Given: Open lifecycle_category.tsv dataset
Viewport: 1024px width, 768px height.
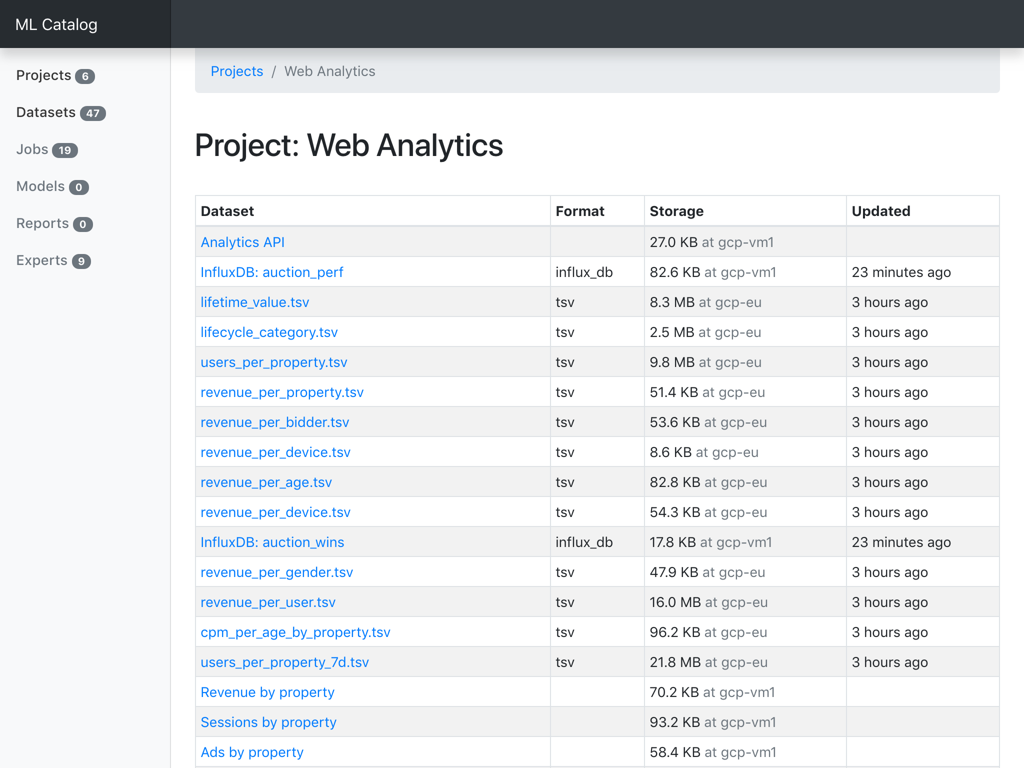Looking at the screenshot, I should [x=269, y=332].
